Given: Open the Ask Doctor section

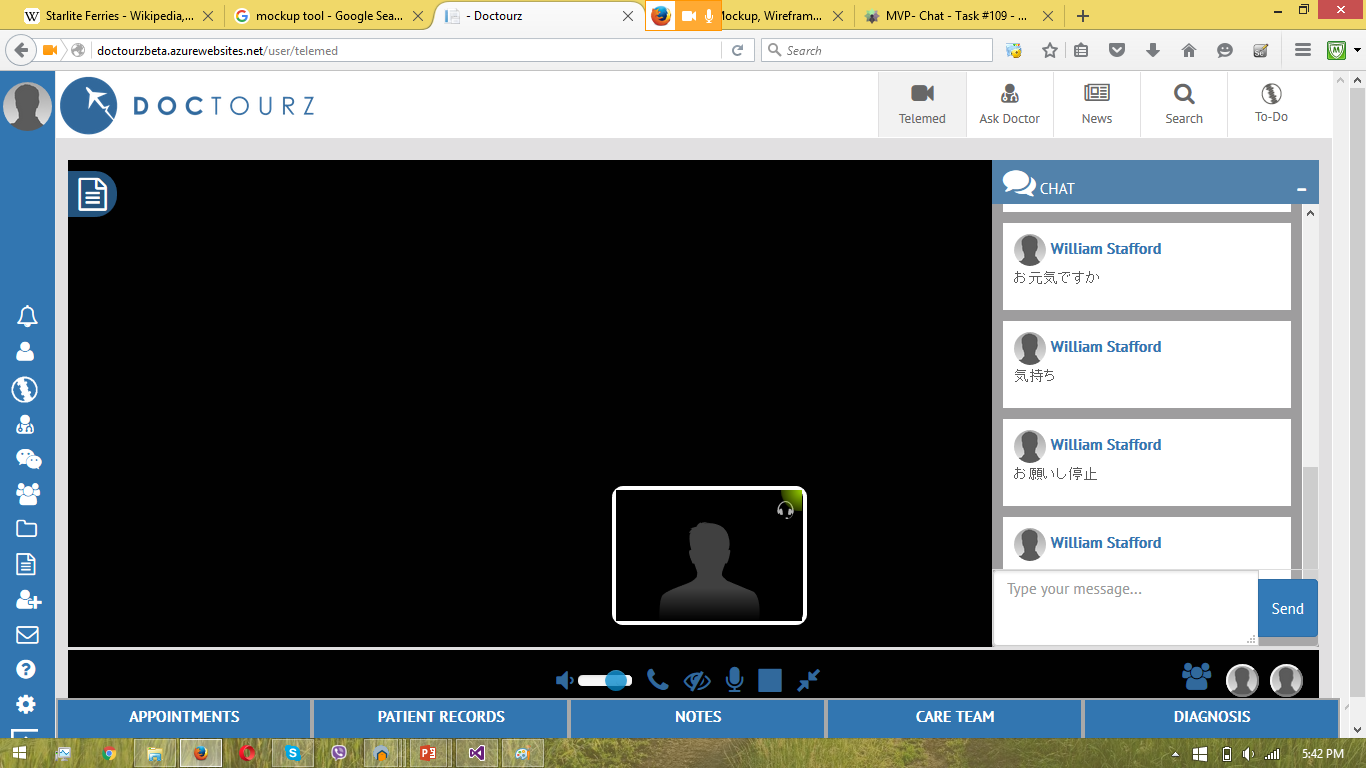Looking at the screenshot, I should [1009, 104].
